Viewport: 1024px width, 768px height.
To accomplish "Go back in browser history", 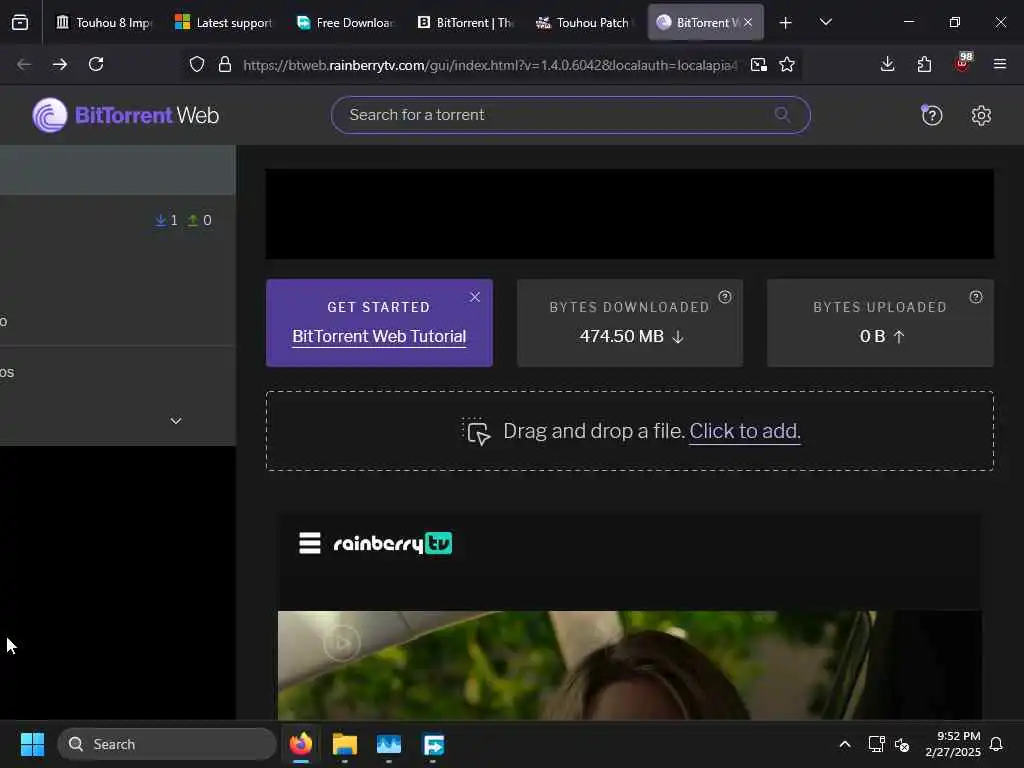I will (x=24, y=64).
